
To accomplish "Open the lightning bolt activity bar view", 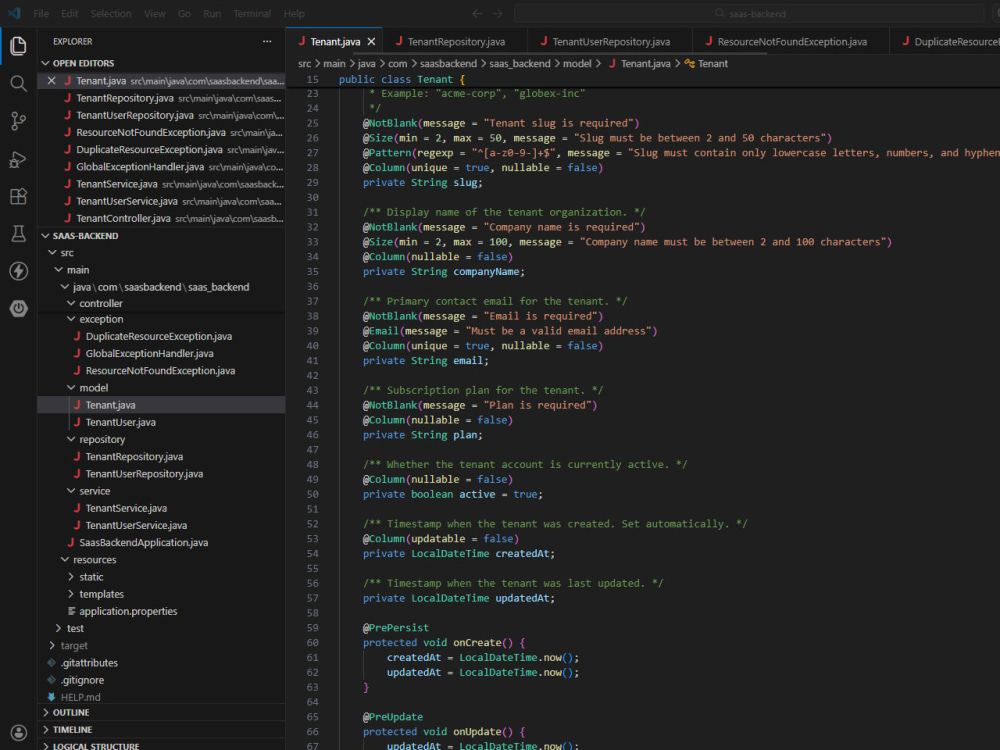I will click(18, 271).
